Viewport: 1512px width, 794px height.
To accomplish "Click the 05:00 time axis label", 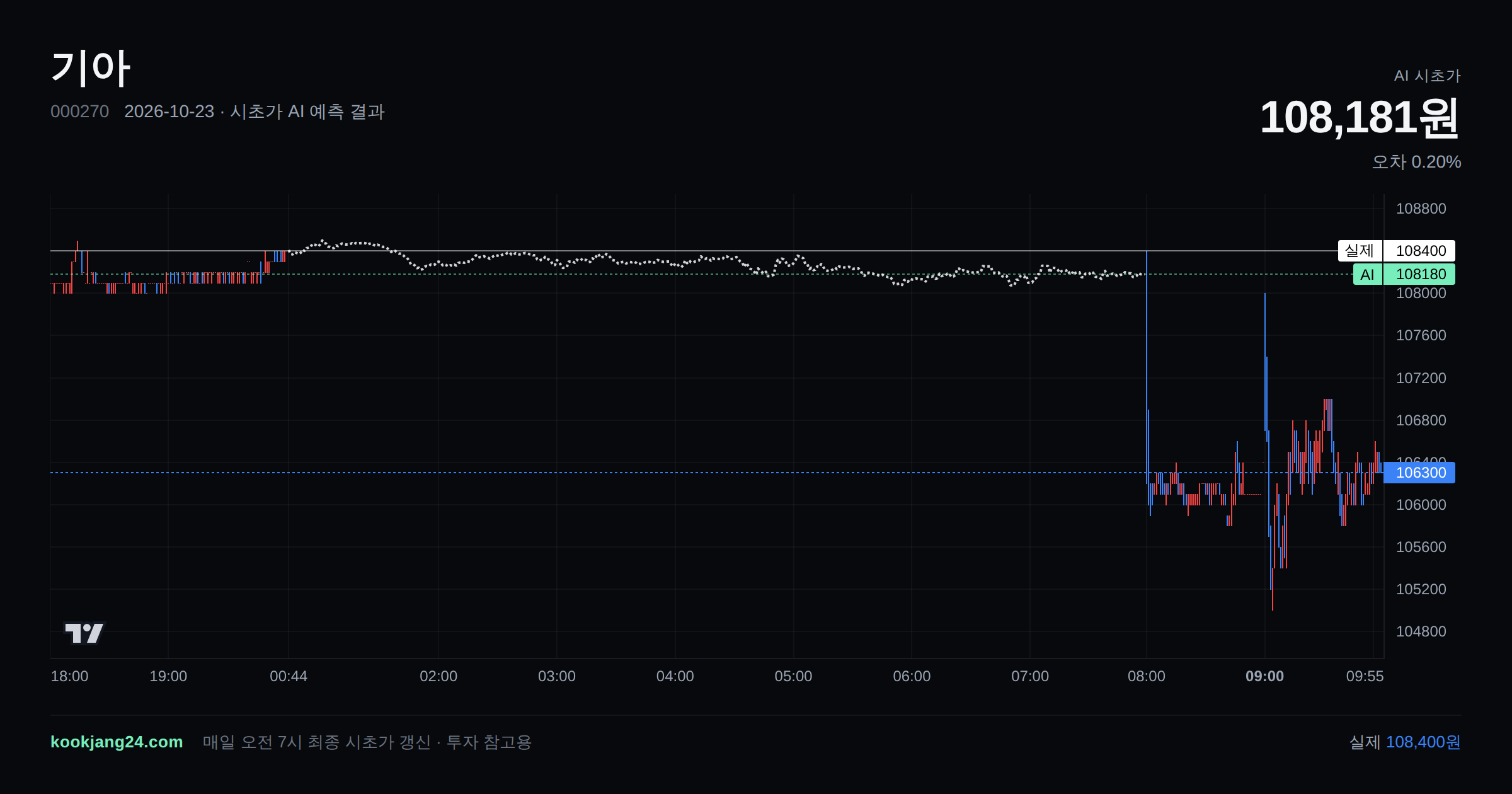I will tap(793, 676).
